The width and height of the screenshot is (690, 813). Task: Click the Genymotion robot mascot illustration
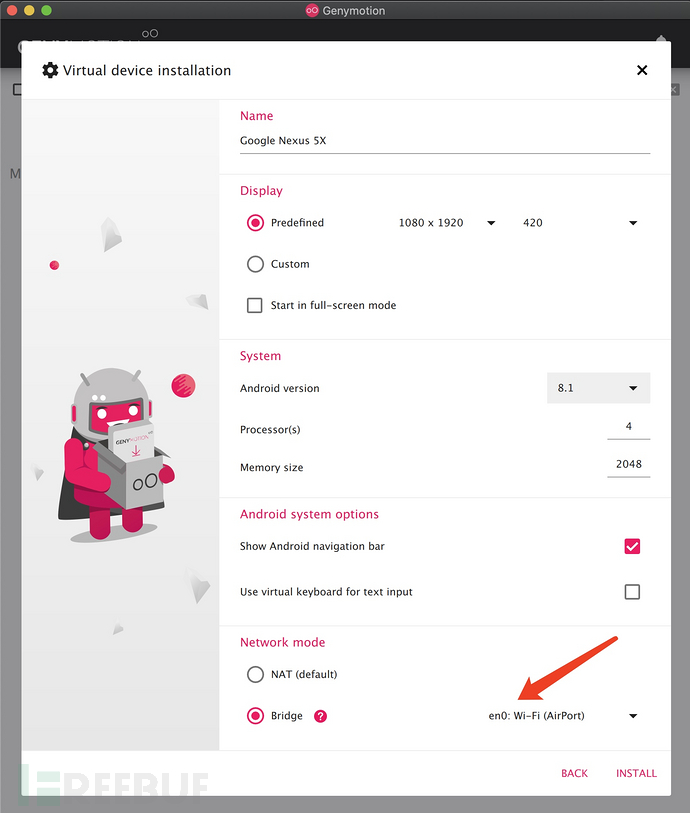116,455
